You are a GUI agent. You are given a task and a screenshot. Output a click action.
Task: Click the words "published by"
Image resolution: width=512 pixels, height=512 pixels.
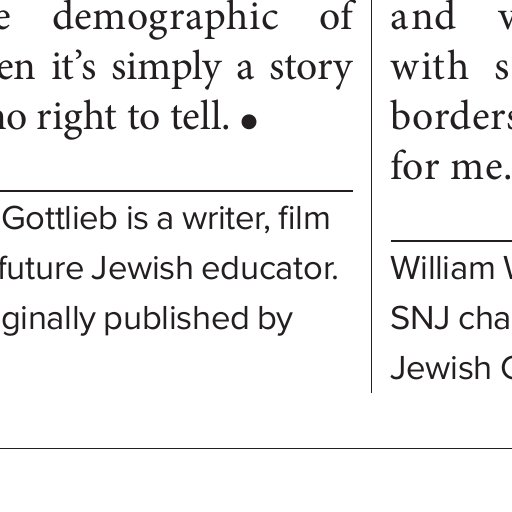[199, 321]
